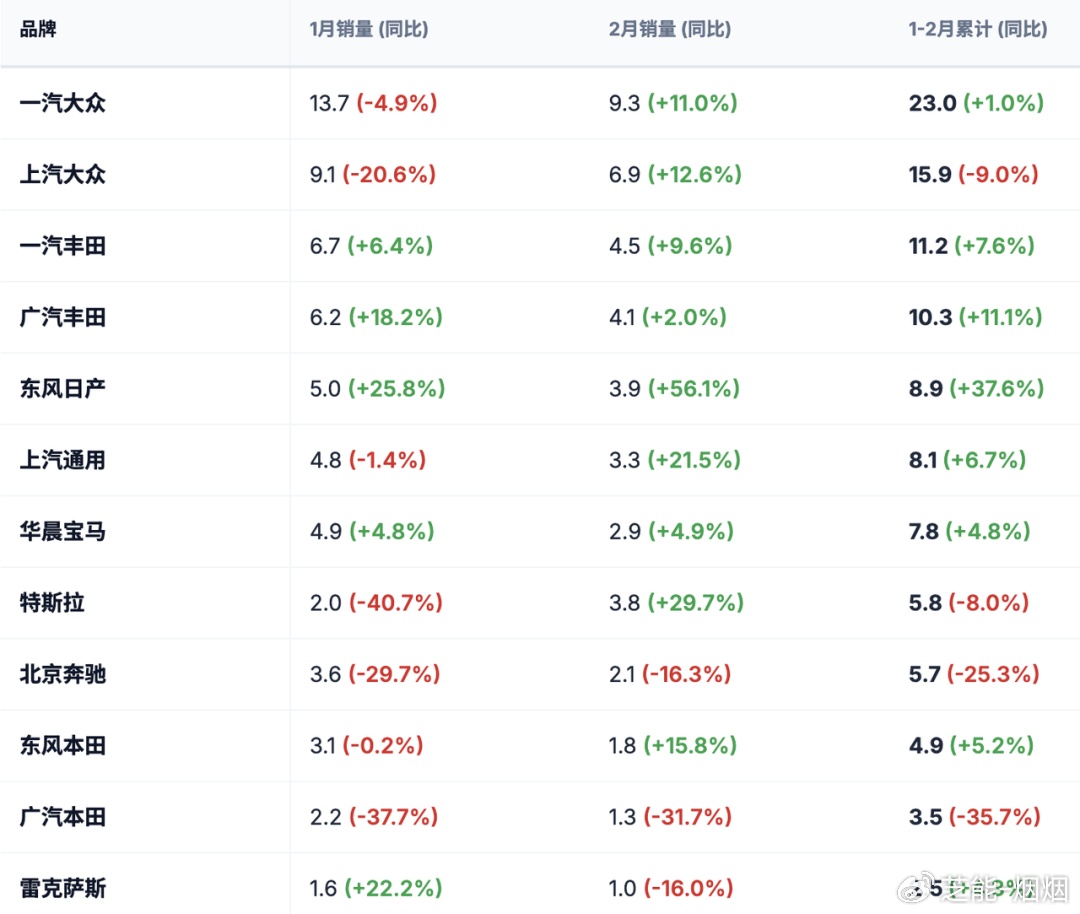The height and width of the screenshot is (914, 1080).
Task: Select 东风日产's February +56.1% cell
Action: point(693,388)
